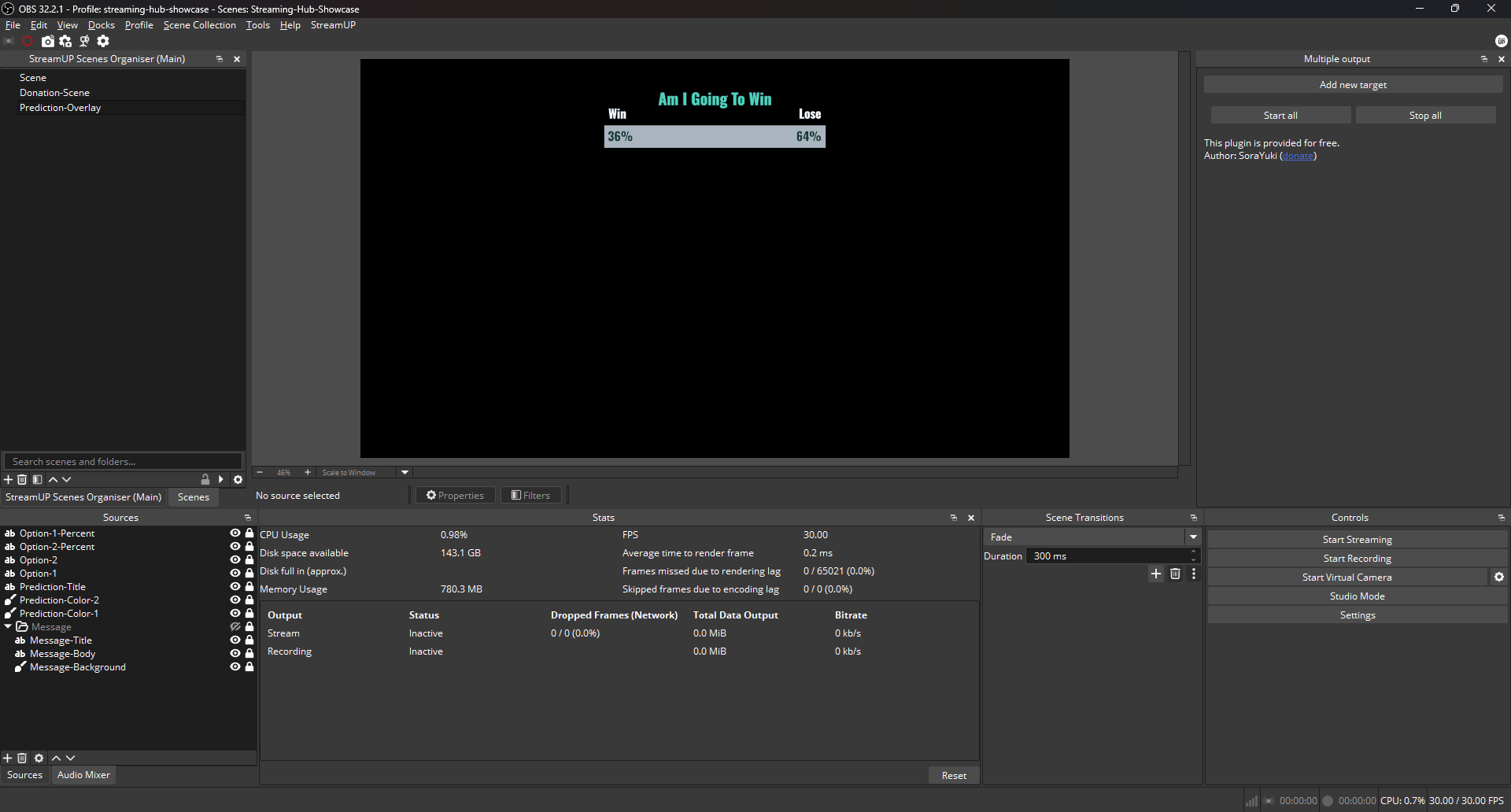Open the Scale to Window dropdown
Viewport: 1511px width, 812px height.
[405, 472]
